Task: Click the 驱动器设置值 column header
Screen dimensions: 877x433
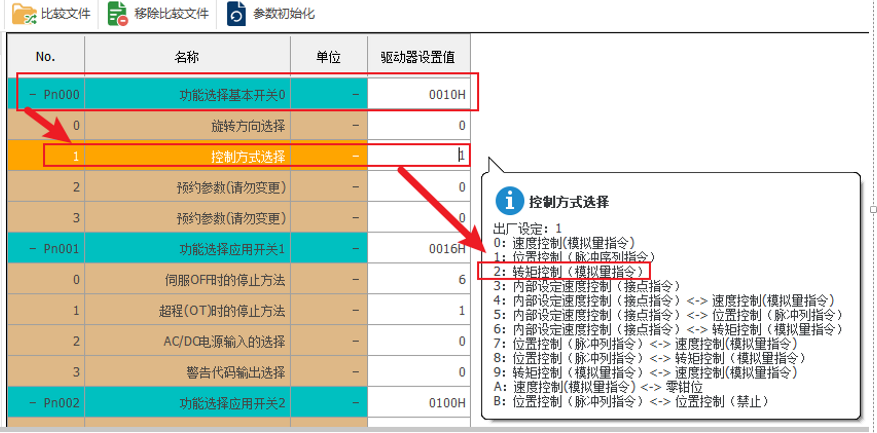Action: pyautogui.click(x=418, y=57)
